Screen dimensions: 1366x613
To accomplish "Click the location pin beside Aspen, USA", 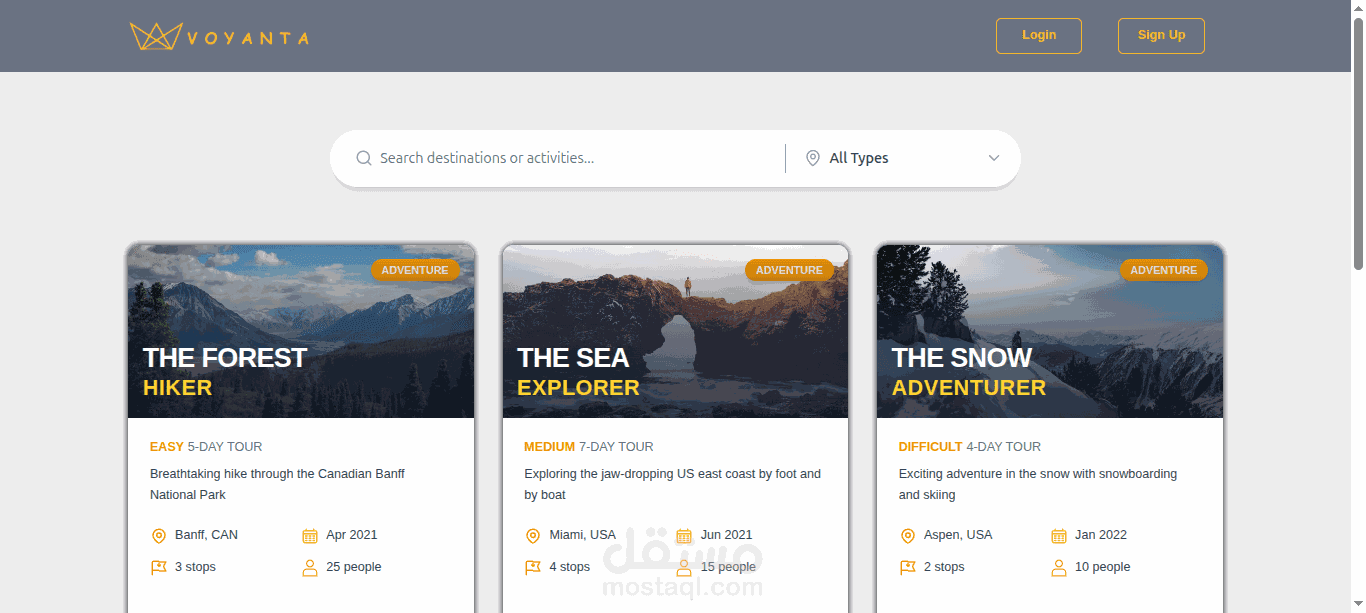I will click(x=908, y=535).
